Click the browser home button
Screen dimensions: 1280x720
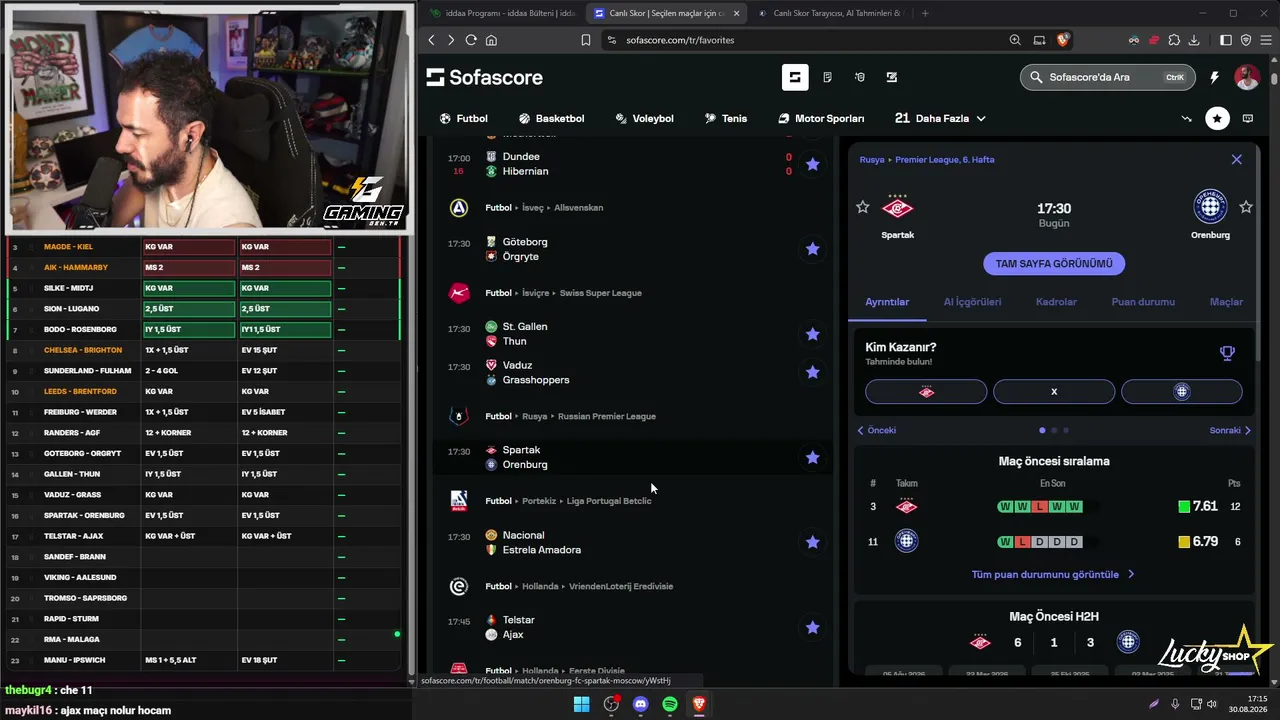tap(491, 40)
